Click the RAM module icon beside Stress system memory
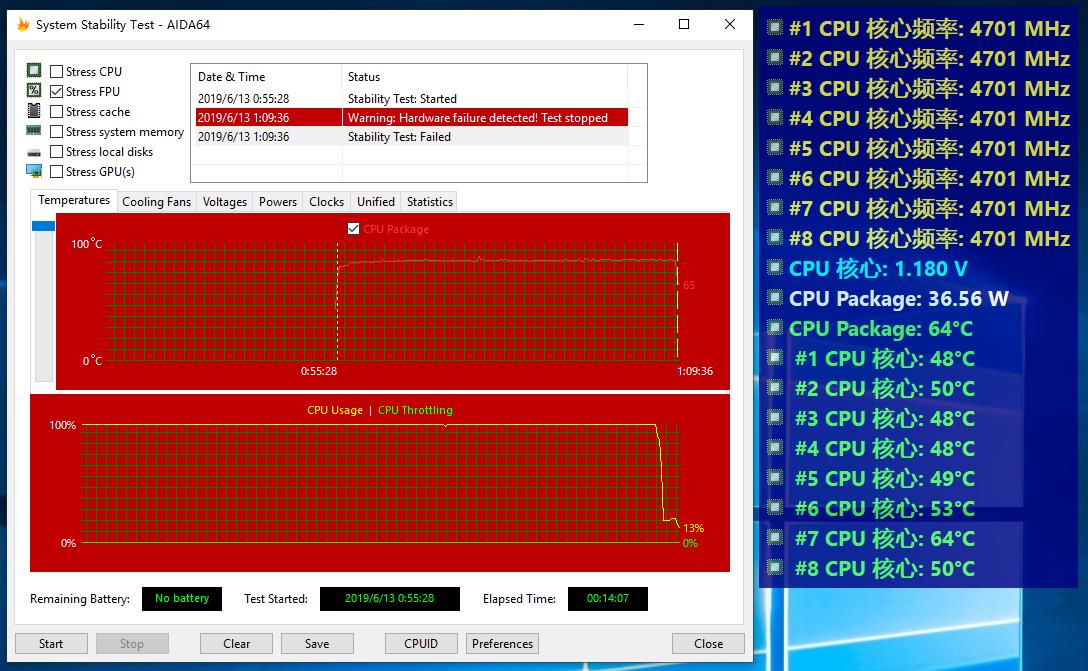Viewport: 1088px width, 671px height. 34,130
